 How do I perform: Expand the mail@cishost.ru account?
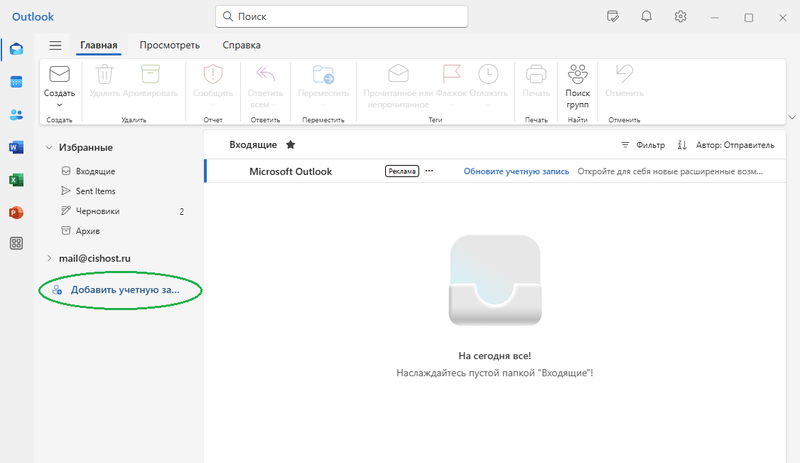(49, 258)
